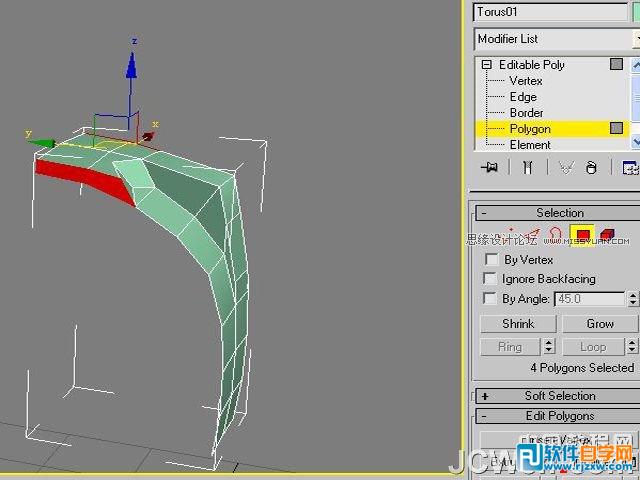Click the By Angle spinner arrows
The width and height of the screenshot is (640, 480).
(633, 298)
